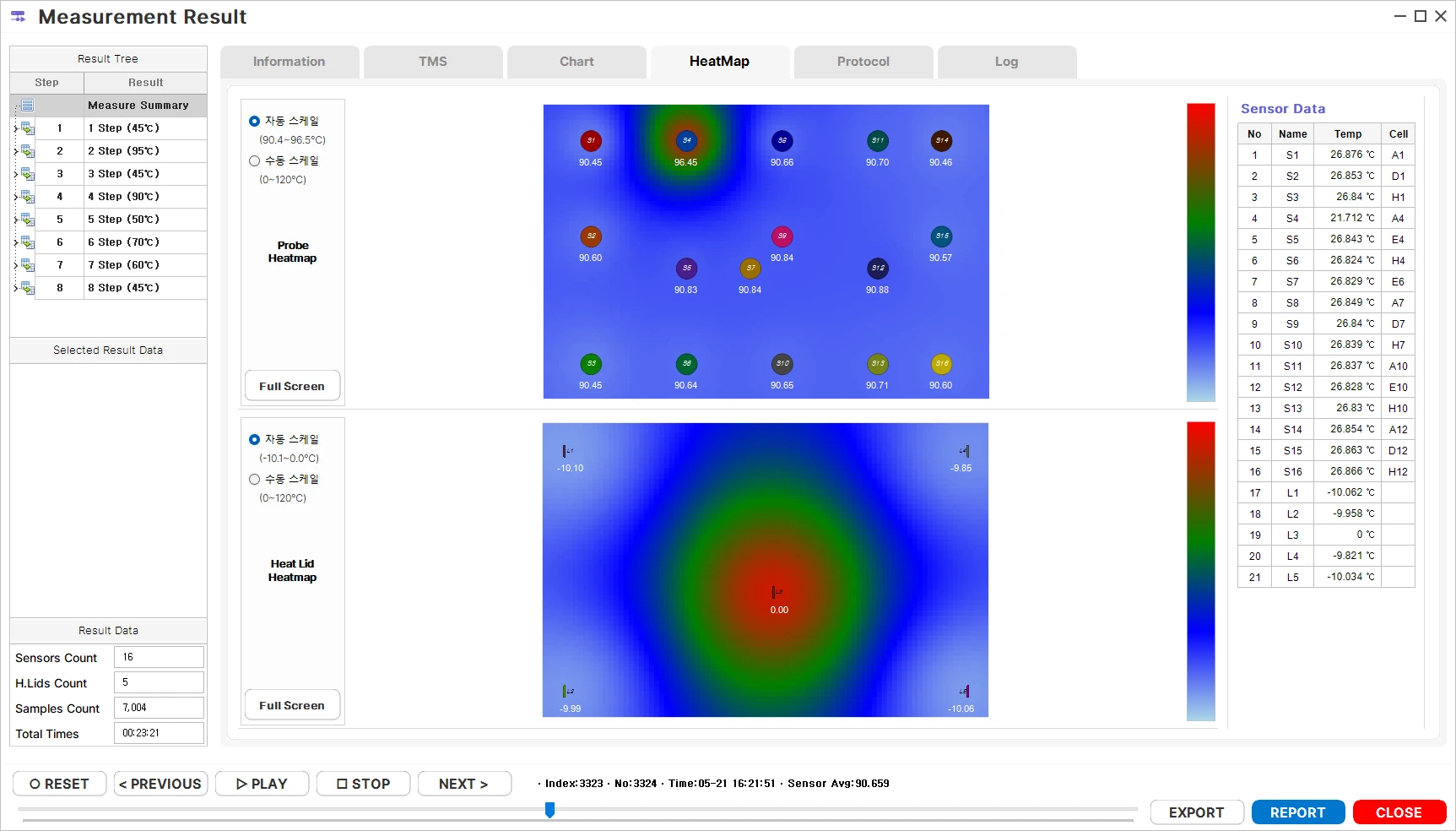Click the Sensors Count field

pos(159,657)
